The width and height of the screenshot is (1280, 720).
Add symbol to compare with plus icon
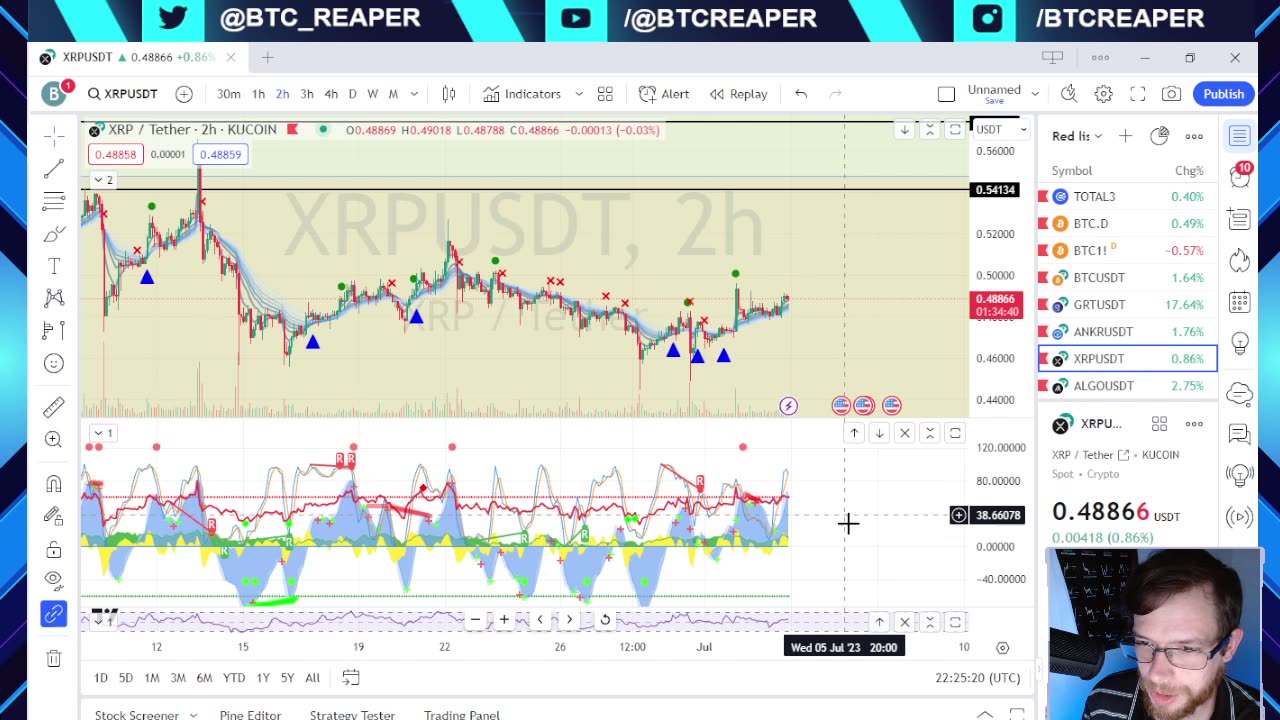click(x=184, y=94)
